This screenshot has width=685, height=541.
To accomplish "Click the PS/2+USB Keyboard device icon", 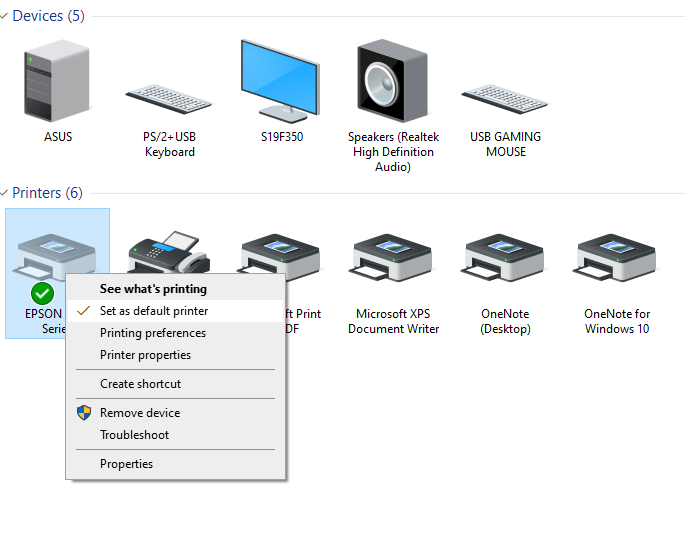I will tap(169, 98).
